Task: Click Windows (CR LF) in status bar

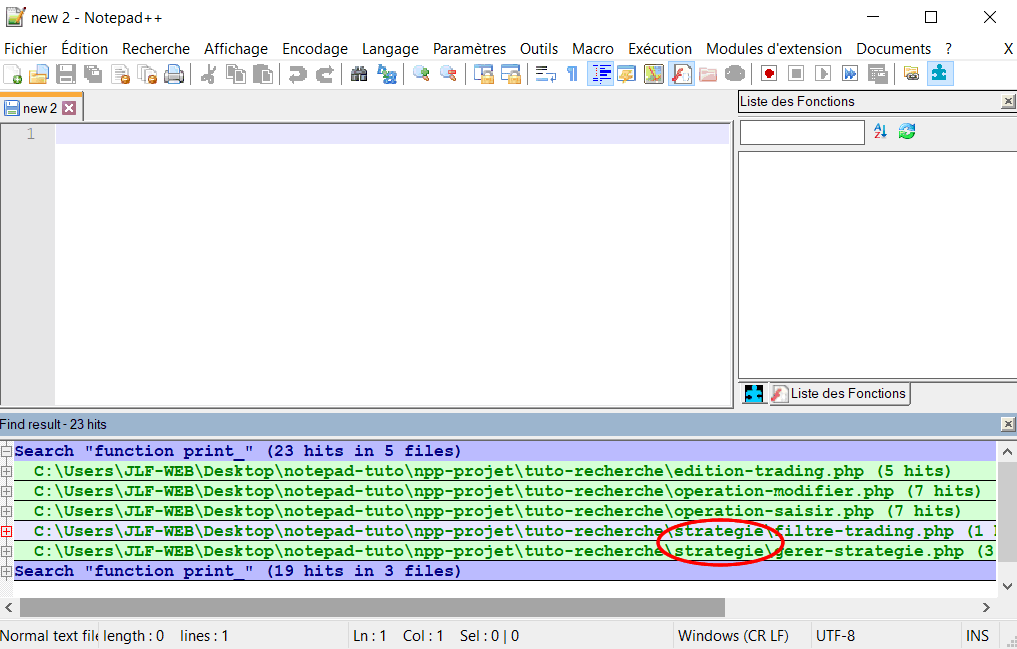Action: [x=733, y=636]
